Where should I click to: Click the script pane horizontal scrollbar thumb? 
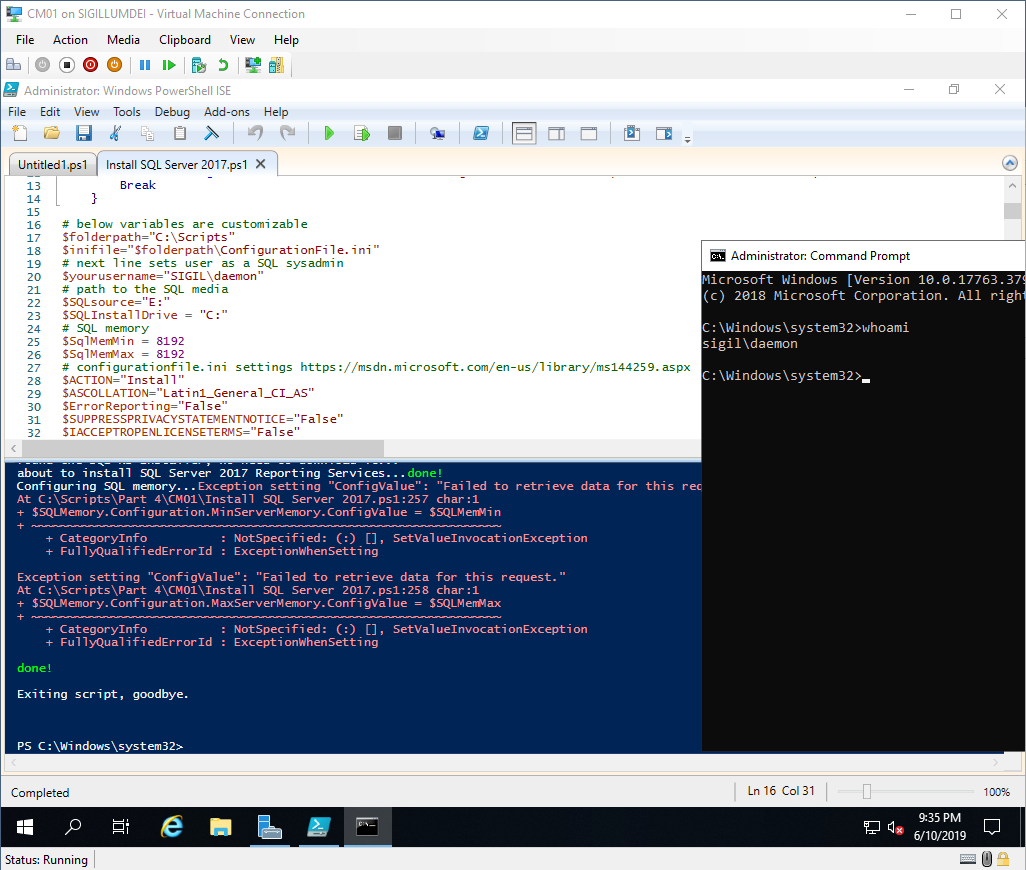click(203, 449)
